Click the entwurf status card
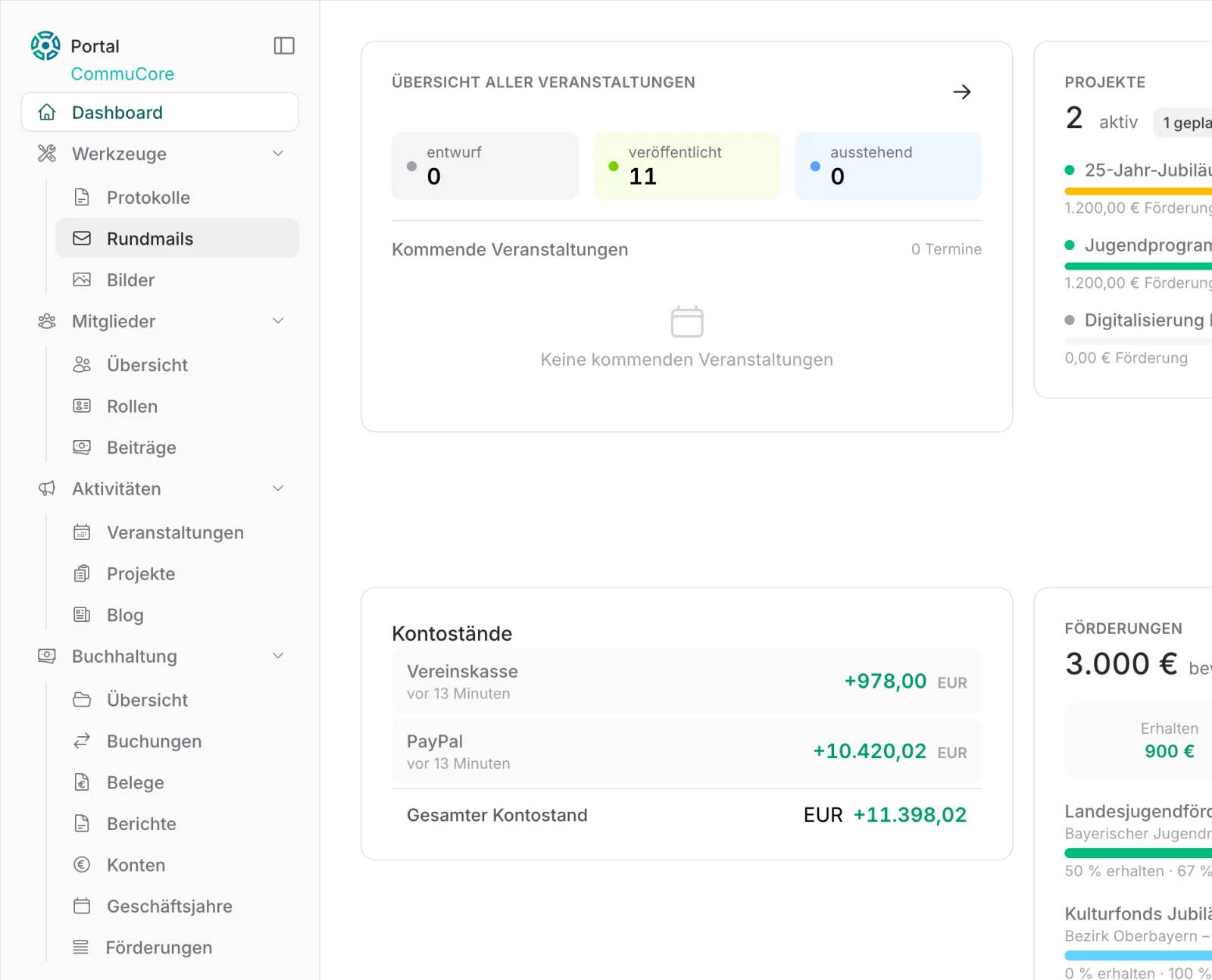The width and height of the screenshot is (1212, 980). pyautogui.click(x=485, y=166)
